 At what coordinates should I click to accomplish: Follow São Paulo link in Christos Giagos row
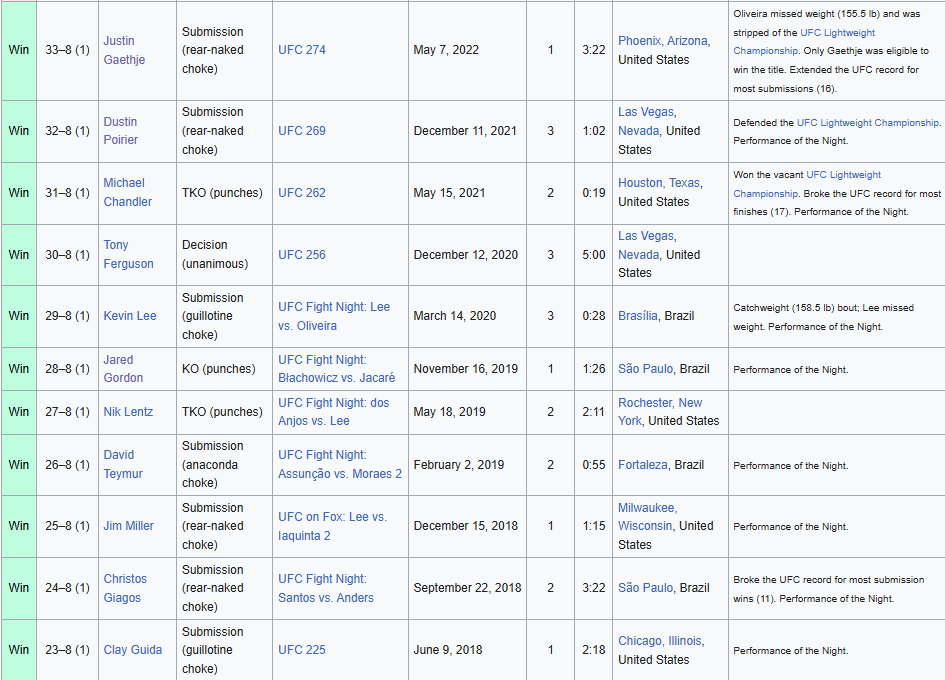[645, 588]
